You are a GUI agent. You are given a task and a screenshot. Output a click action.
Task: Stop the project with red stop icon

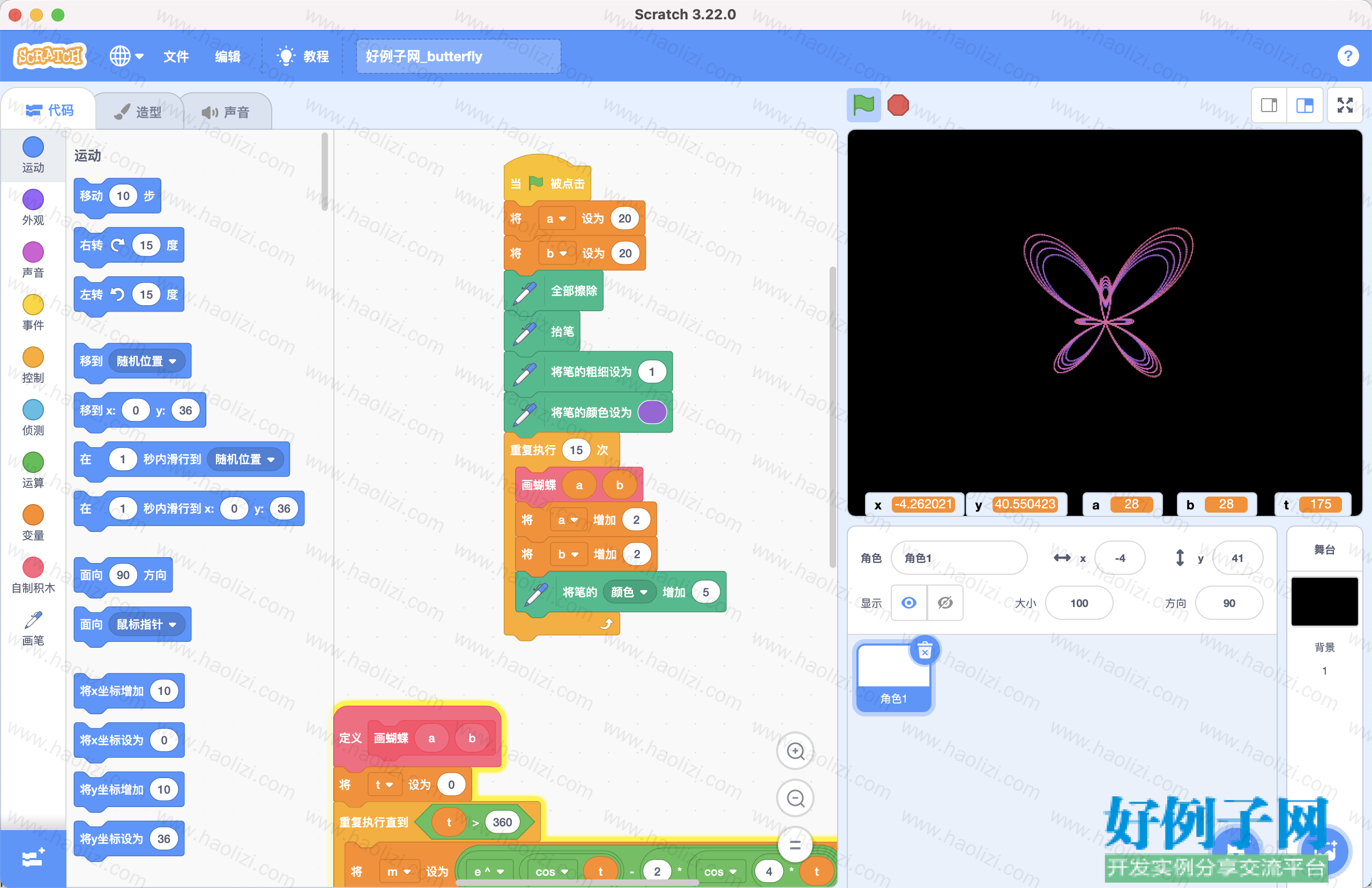pos(898,105)
